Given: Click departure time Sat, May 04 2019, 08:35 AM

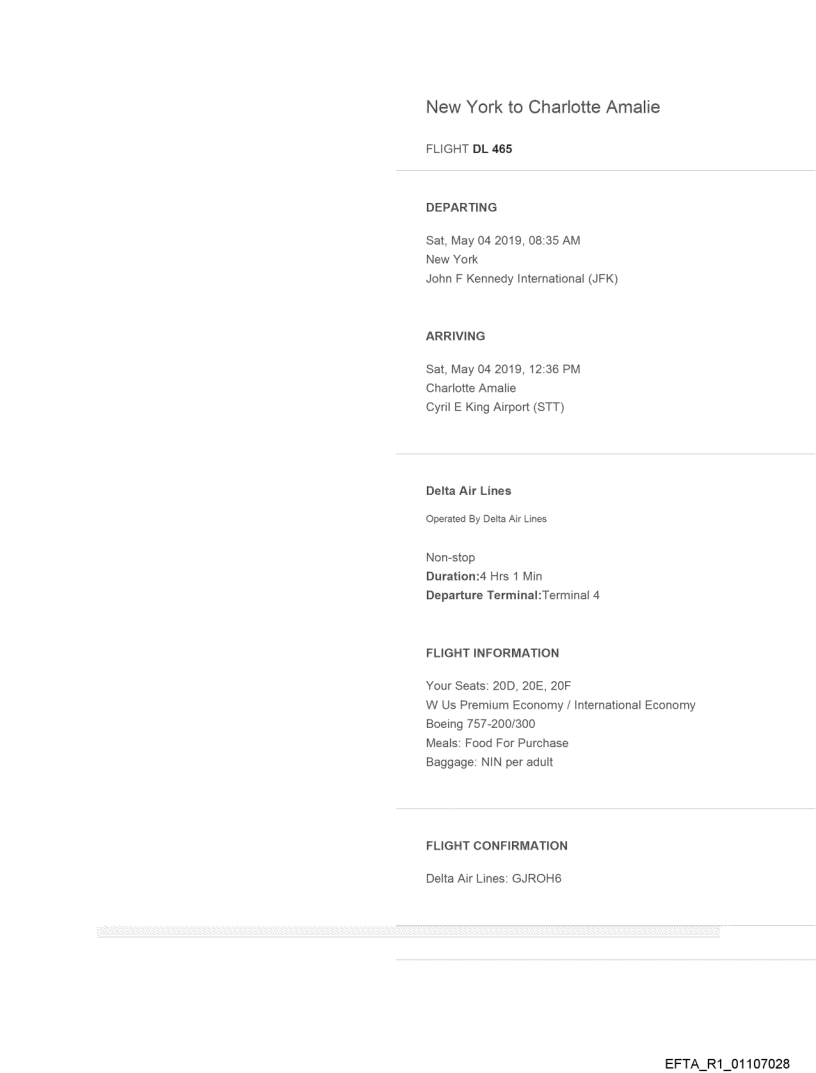Looking at the screenshot, I should point(503,241).
